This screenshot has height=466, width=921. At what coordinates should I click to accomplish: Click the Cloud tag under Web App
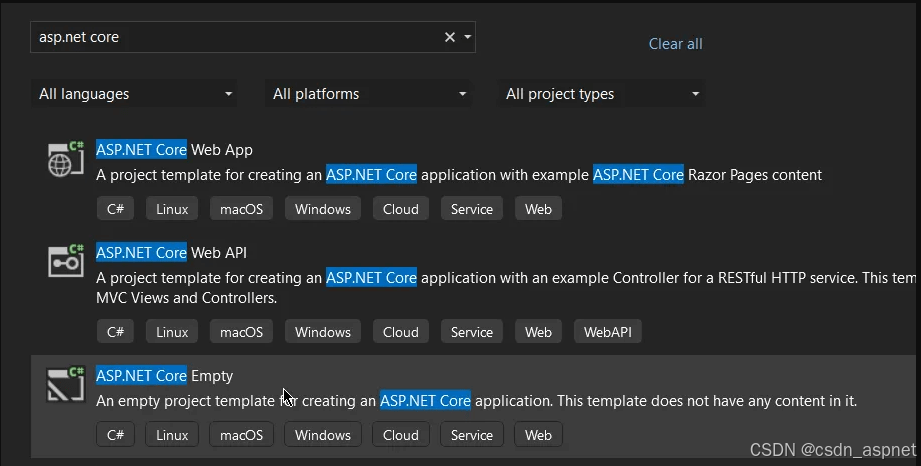401,209
